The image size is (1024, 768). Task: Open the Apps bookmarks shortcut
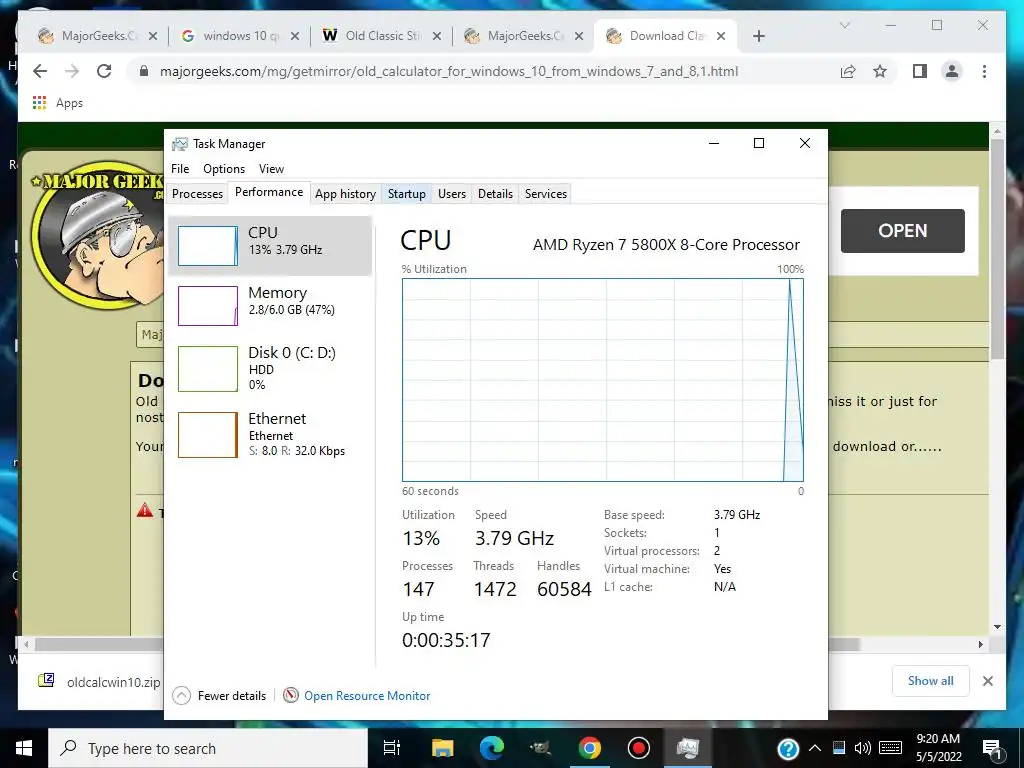point(57,103)
